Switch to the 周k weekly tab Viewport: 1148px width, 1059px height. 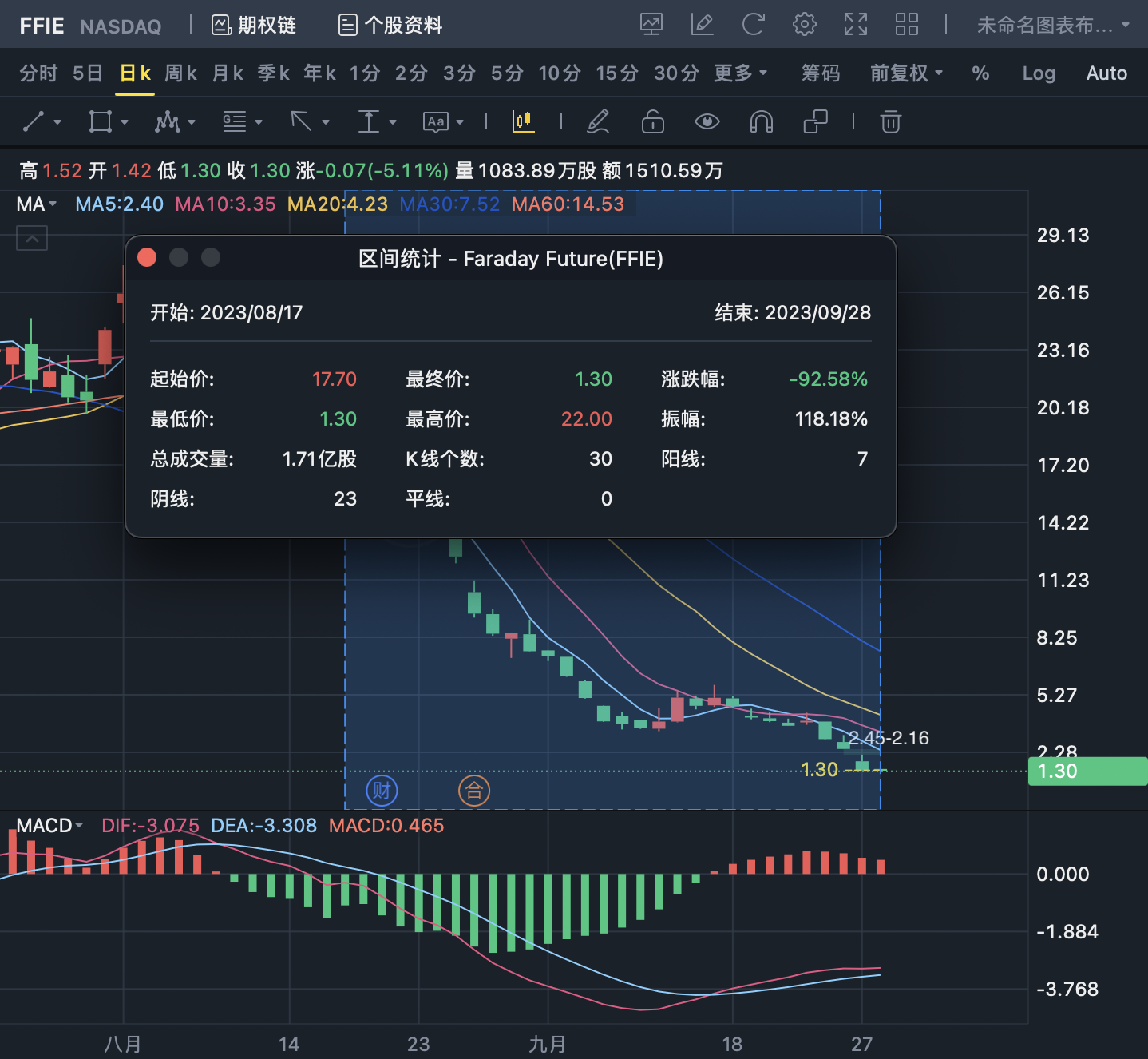[181, 73]
